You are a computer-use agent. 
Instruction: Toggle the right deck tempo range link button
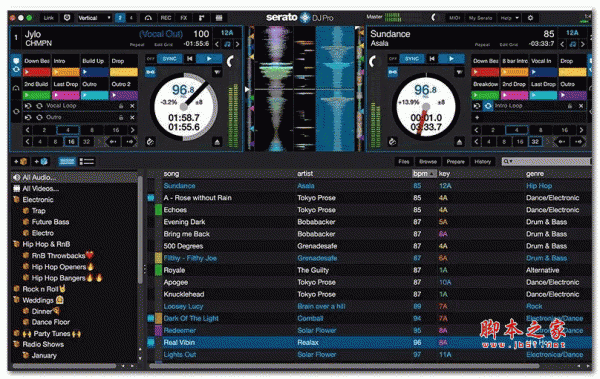(393, 72)
